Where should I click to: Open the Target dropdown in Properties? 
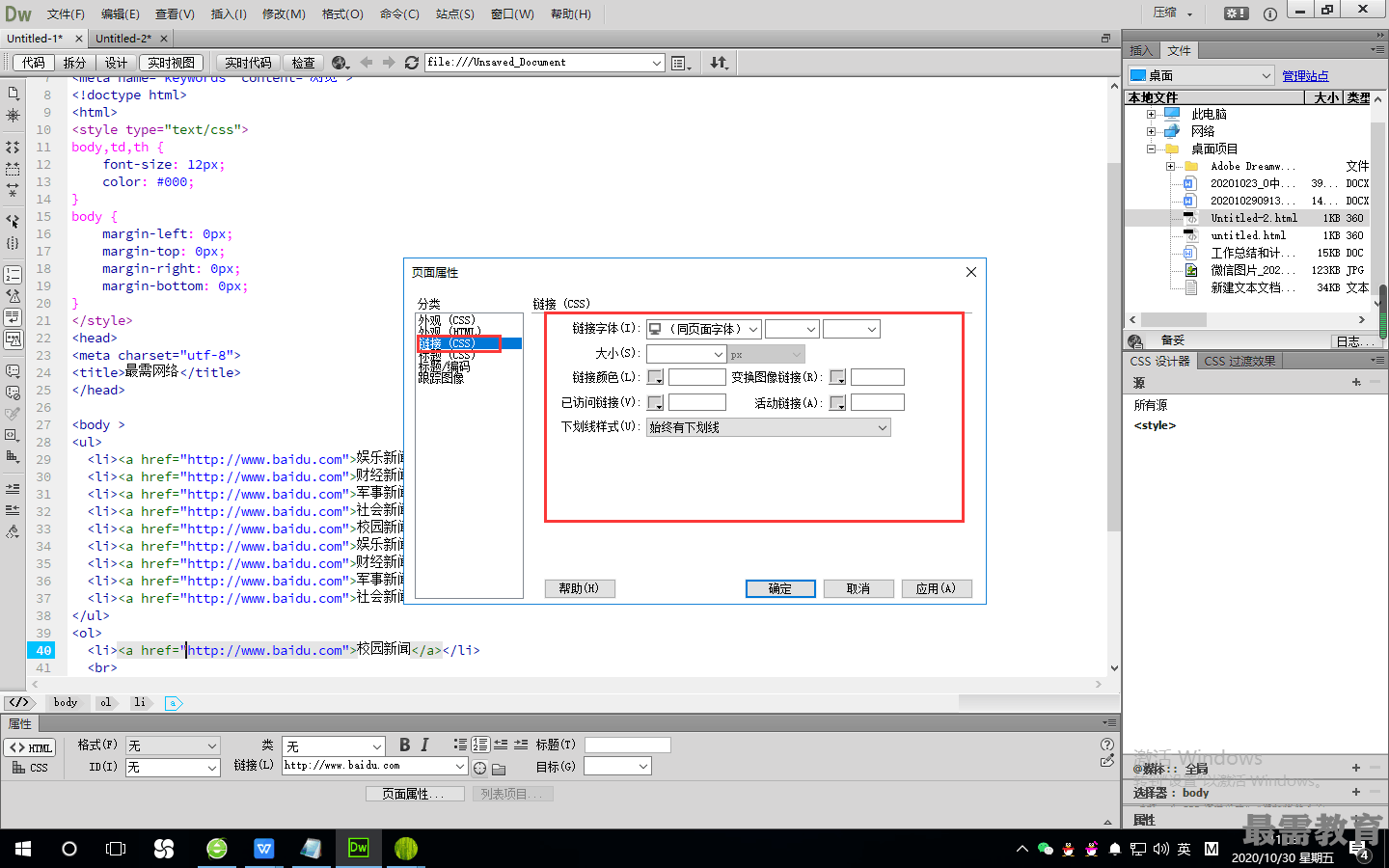(617, 766)
